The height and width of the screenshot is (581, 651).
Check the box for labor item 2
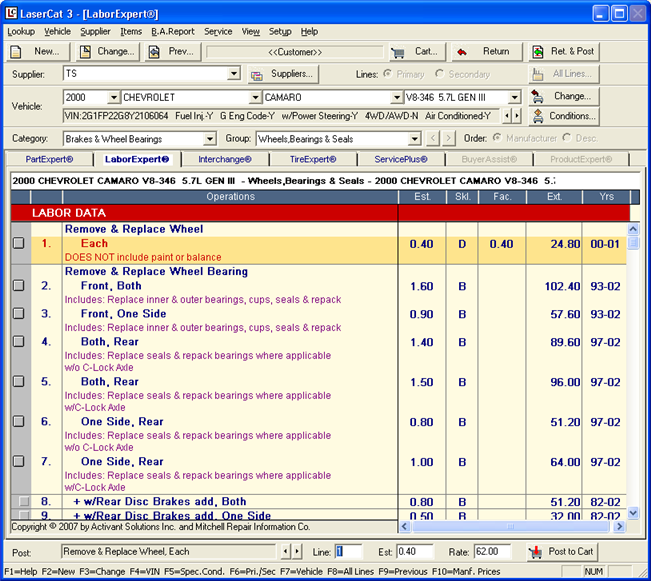[x=19, y=286]
